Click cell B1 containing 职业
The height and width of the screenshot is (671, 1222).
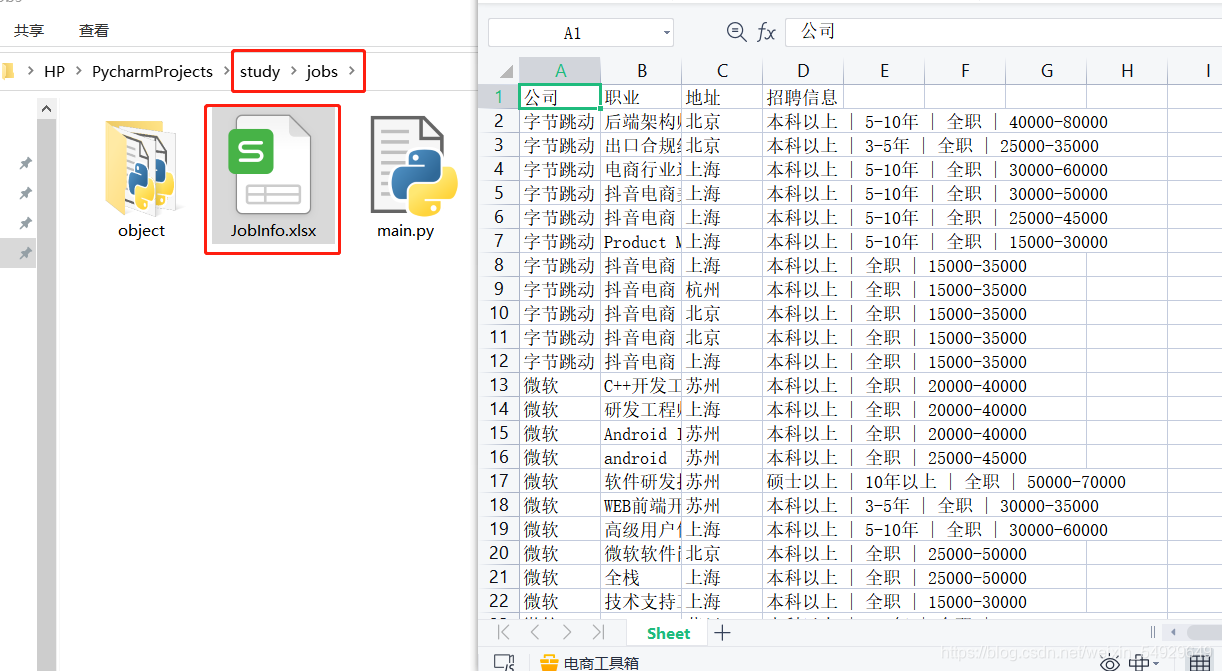coord(641,97)
